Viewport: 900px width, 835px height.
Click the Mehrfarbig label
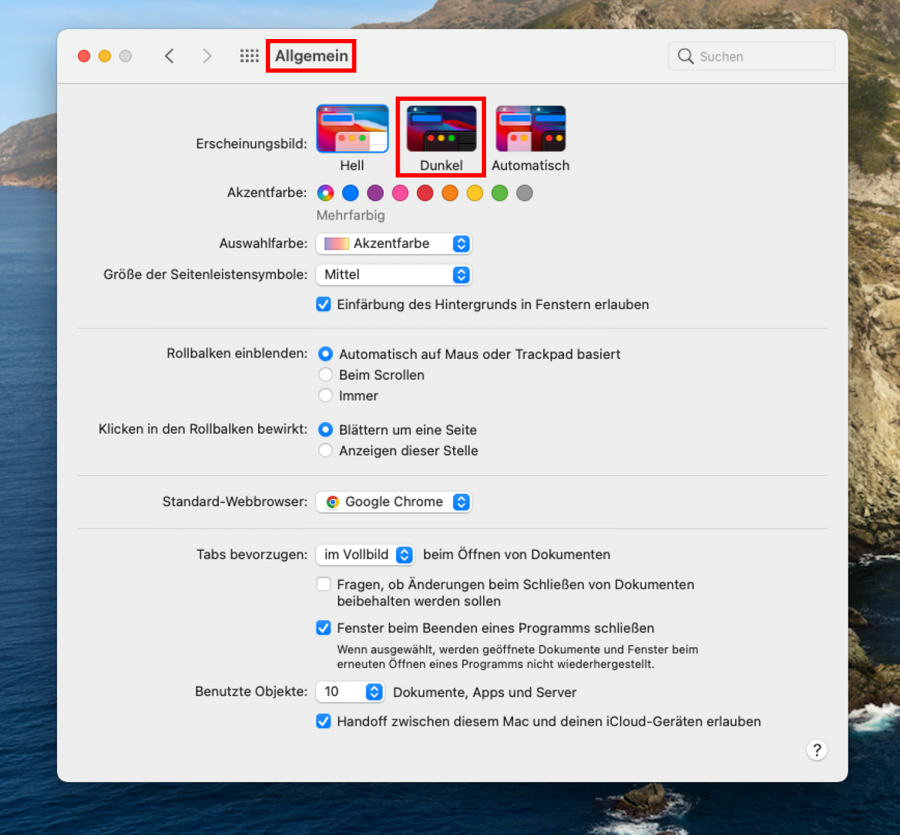point(351,215)
